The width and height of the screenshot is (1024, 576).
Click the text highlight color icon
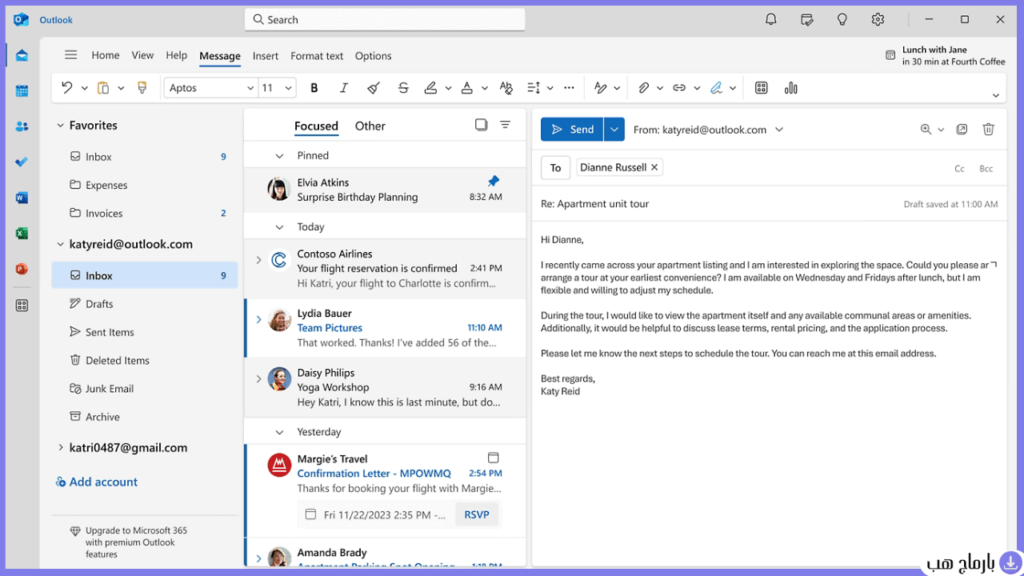point(430,88)
